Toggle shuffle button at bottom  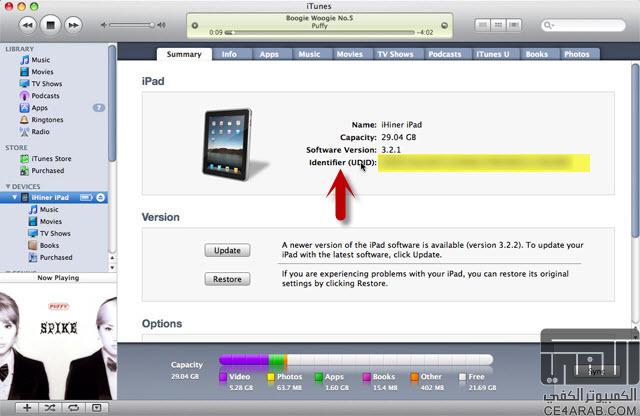[50, 408]
